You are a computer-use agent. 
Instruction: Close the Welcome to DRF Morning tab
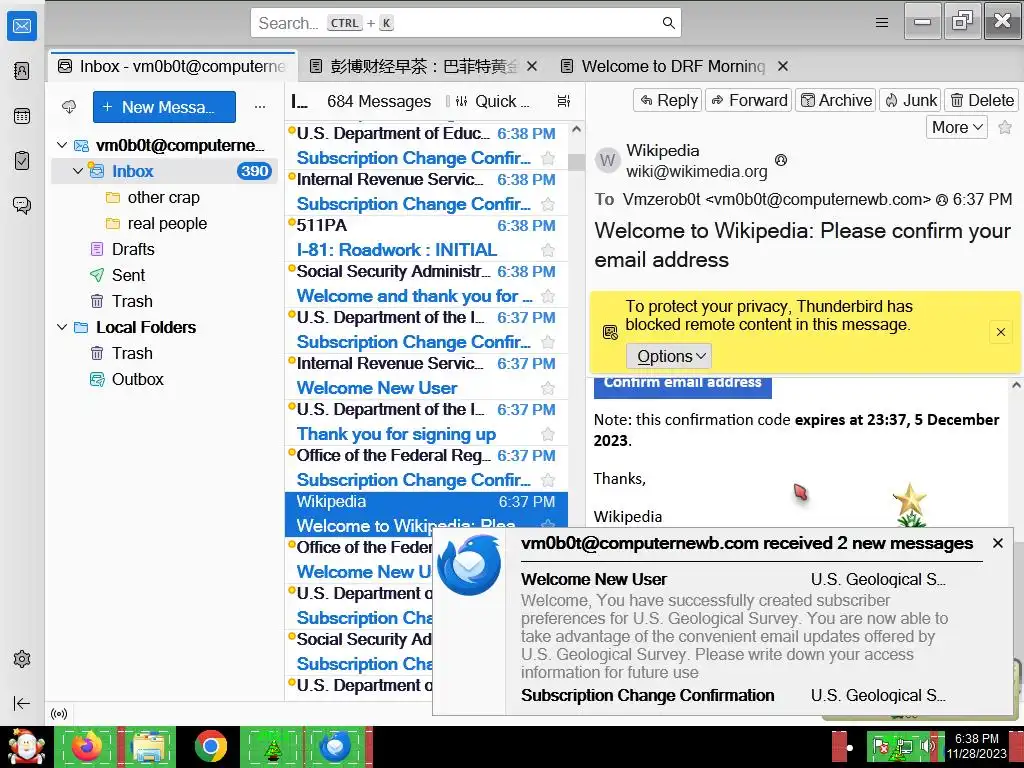(783, 66)
